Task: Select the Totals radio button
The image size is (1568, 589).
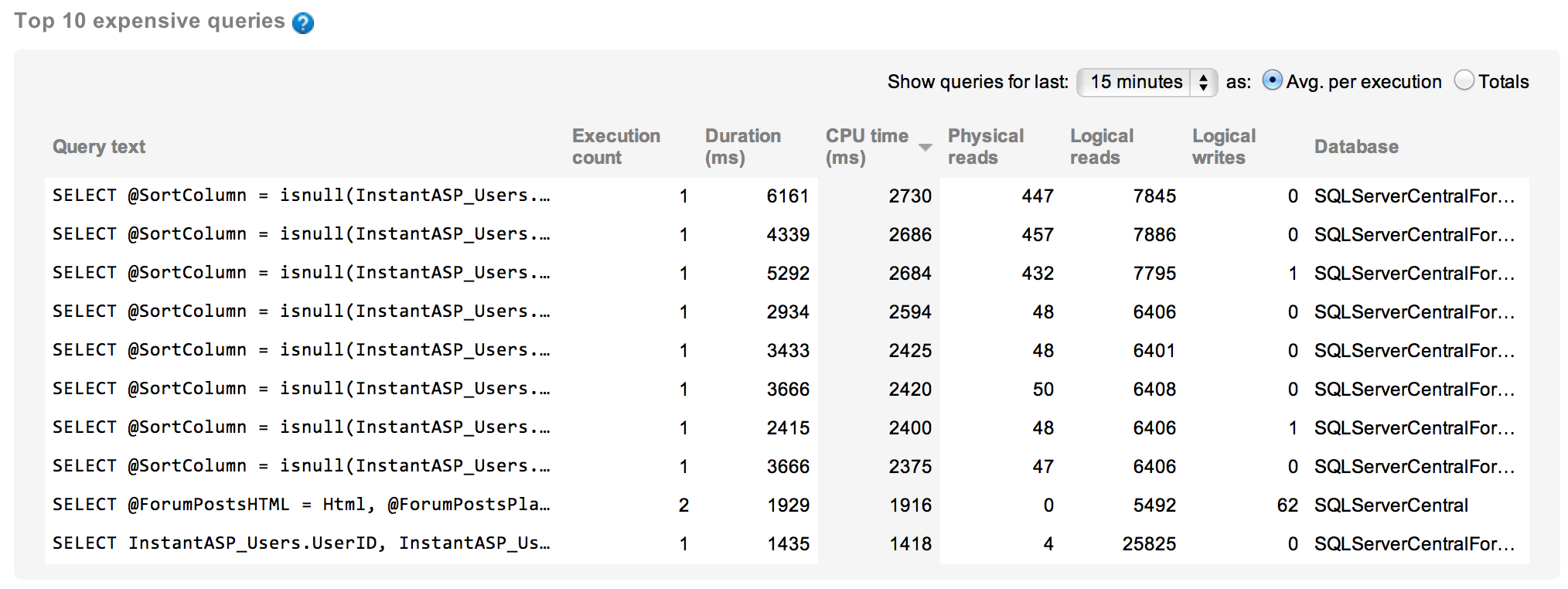Action: (x=1464, y=80)
